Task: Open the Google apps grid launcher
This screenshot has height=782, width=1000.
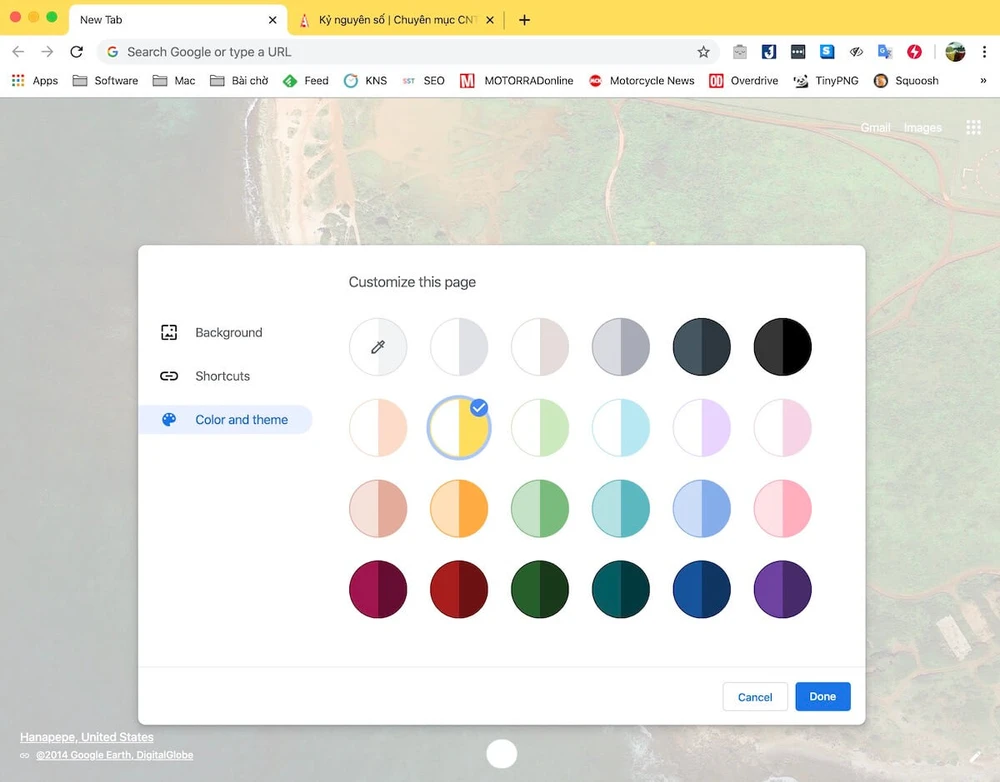Action: [973, 127]
